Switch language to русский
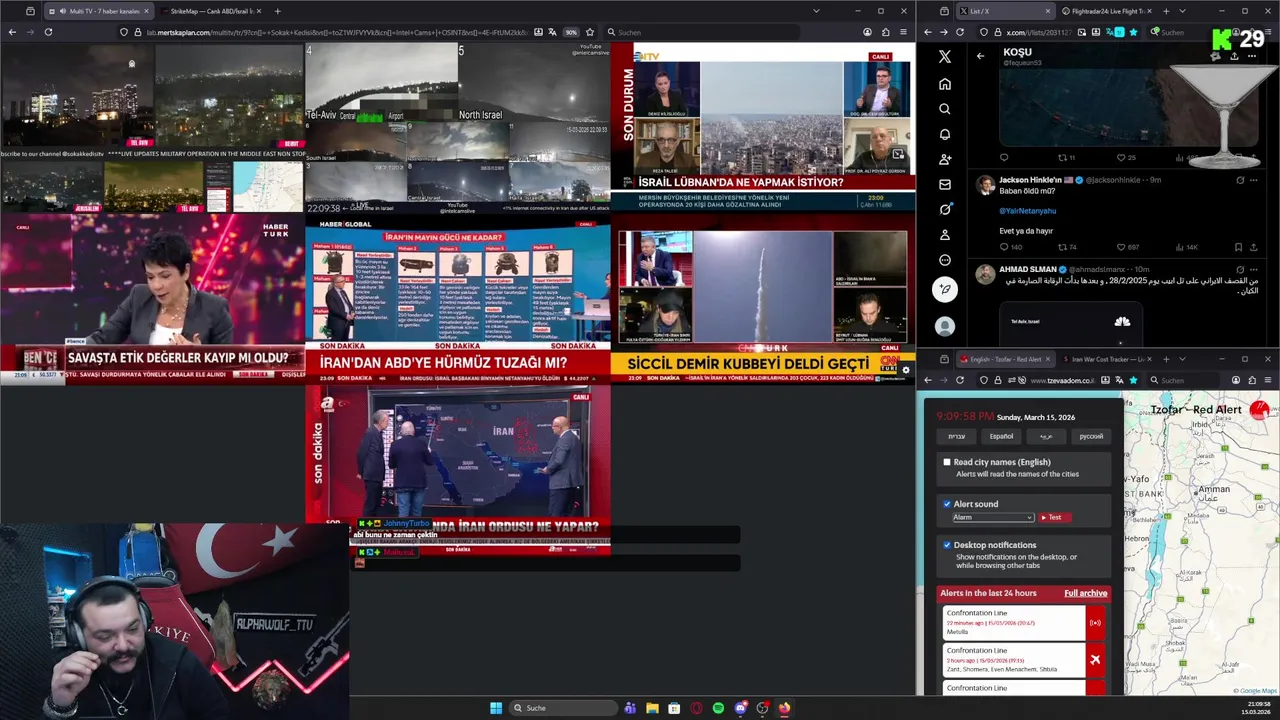 coord(1091,436)
